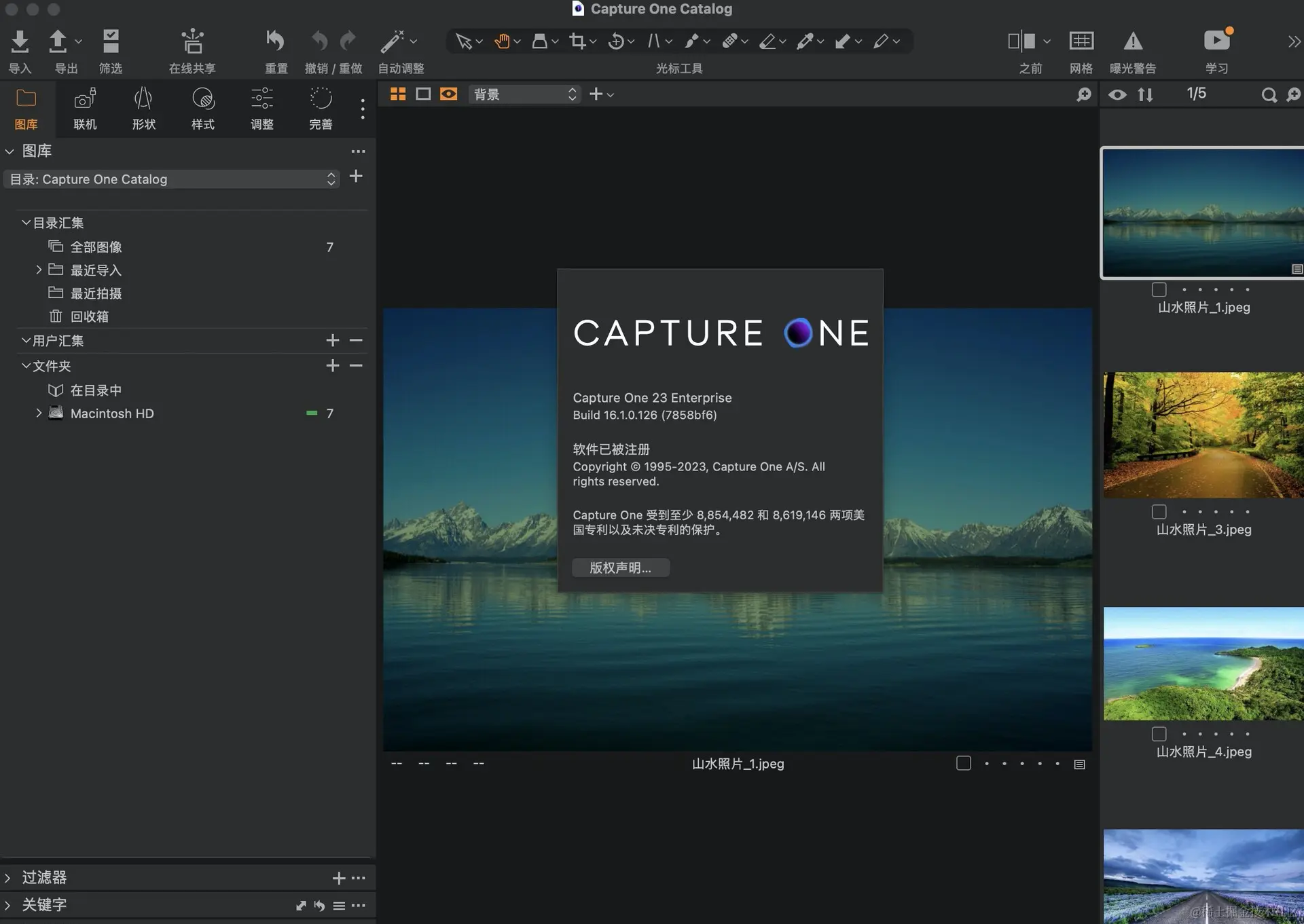Select 全部图像 in the catalog collections
The width and height of the screenshot is (1304, 924).
(x=96, y=247)
